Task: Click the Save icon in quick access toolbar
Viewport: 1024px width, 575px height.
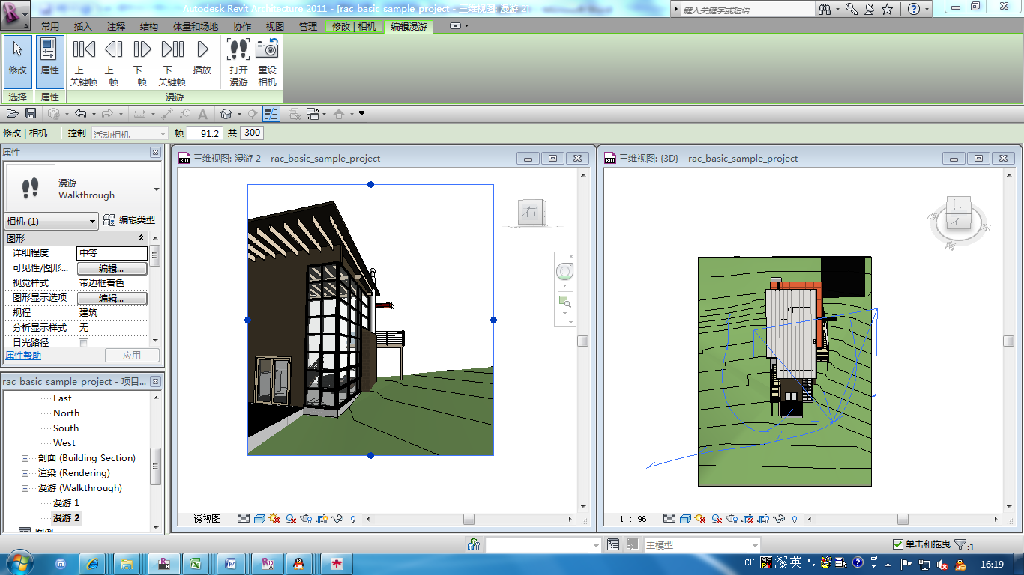Action: coord(30,114)
